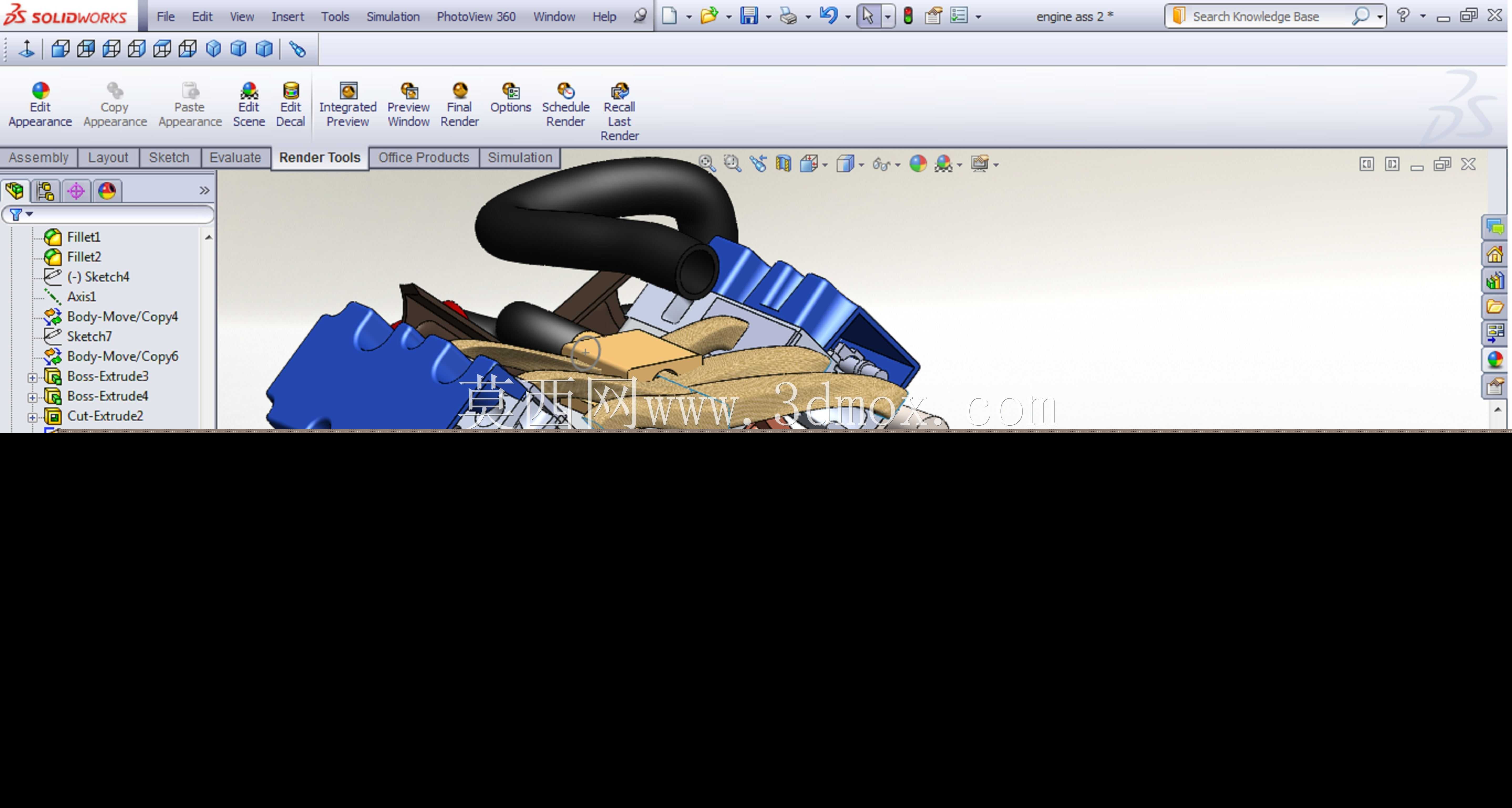
Task: Click the Rebuild traffic light icon
Action: tap(908, 16)
